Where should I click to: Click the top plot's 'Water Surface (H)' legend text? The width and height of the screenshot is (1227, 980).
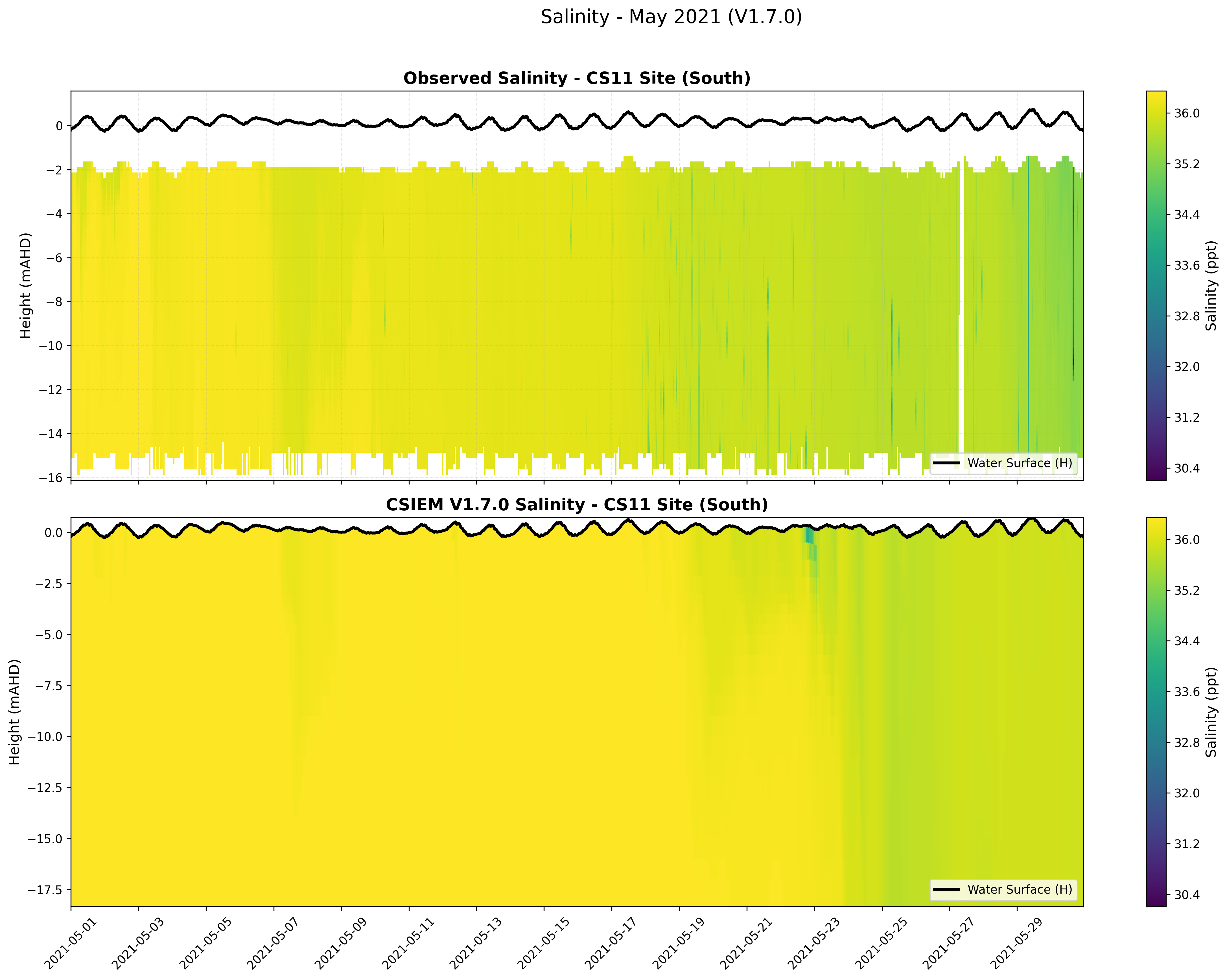(x=1019, y=463)
